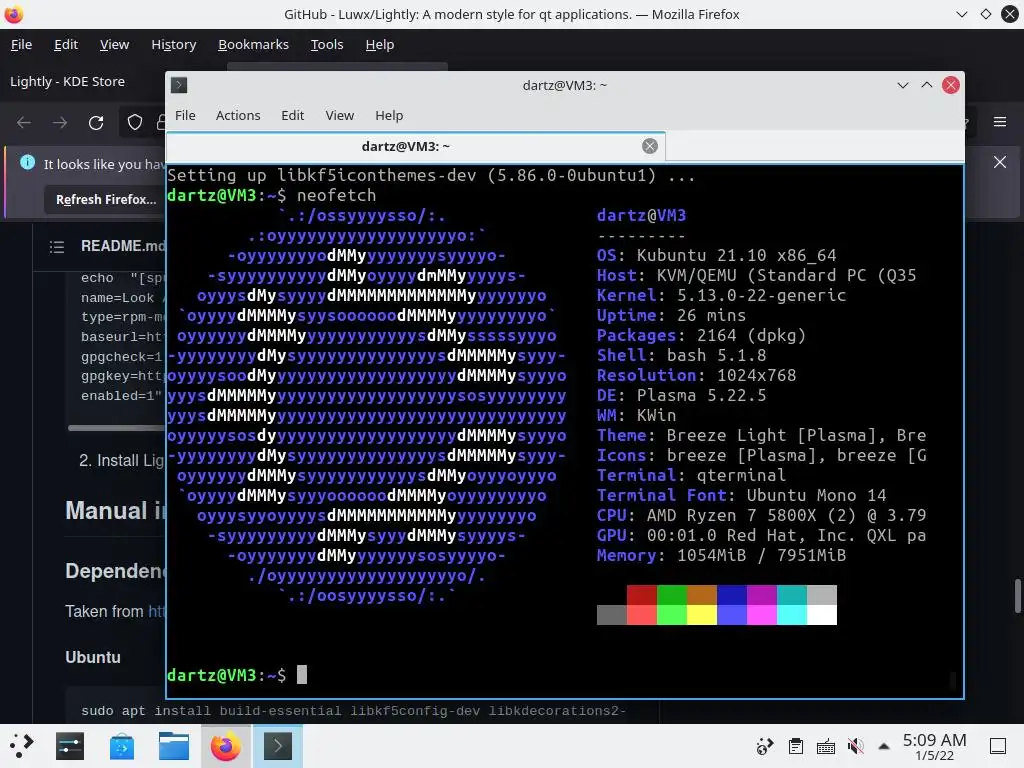Click 'Memory: 1054MiB / 7951MiB' line
Viewport: 1024px width, 768px height.
pos(721,556)
